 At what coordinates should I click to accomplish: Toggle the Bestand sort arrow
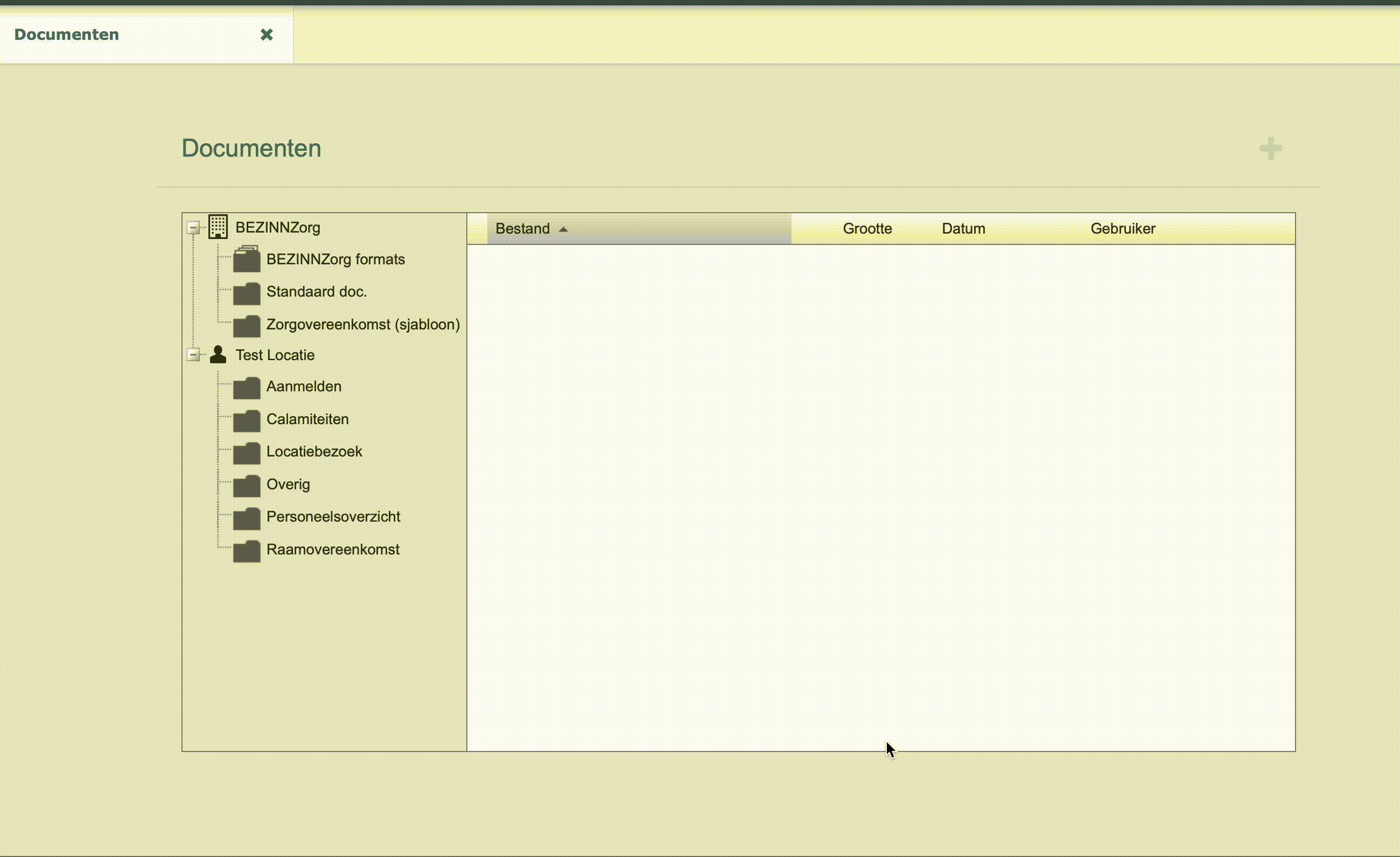click(x=564, y=228)
